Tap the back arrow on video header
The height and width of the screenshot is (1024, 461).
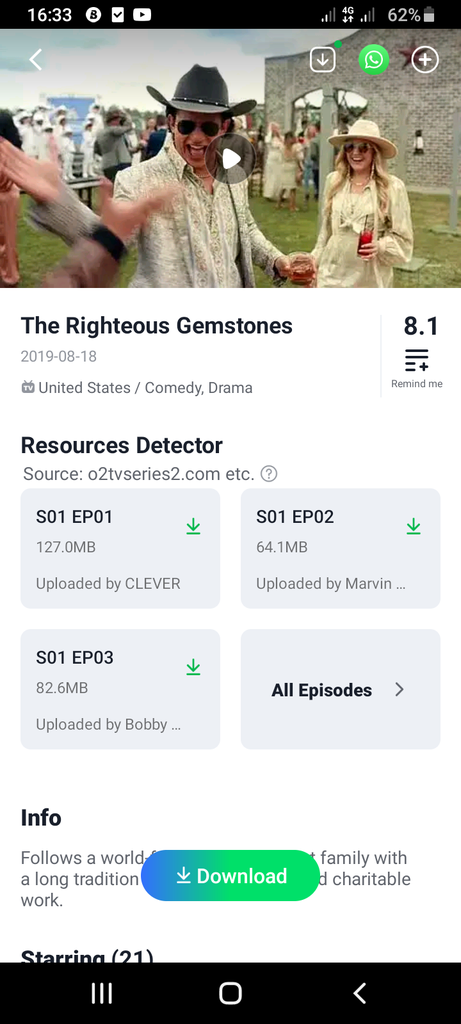[36, 60]
